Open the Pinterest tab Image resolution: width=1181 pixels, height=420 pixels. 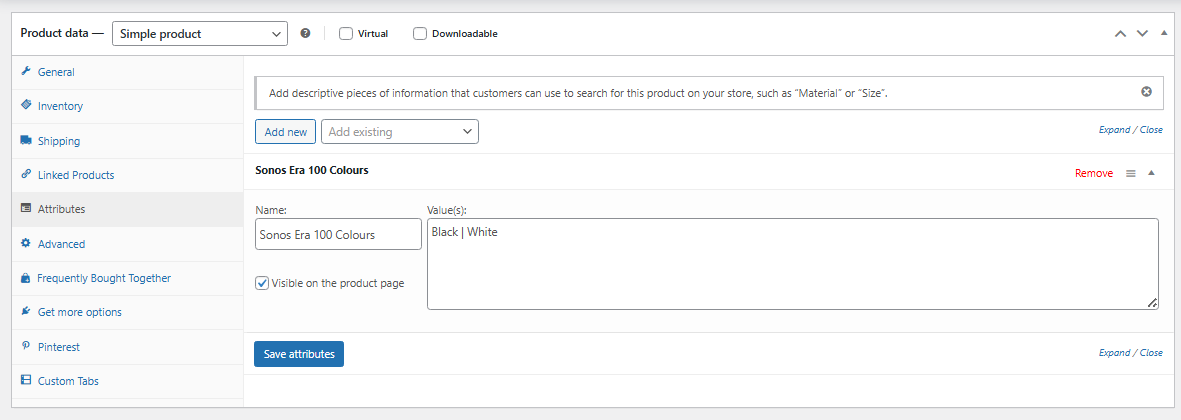point(127,347)
